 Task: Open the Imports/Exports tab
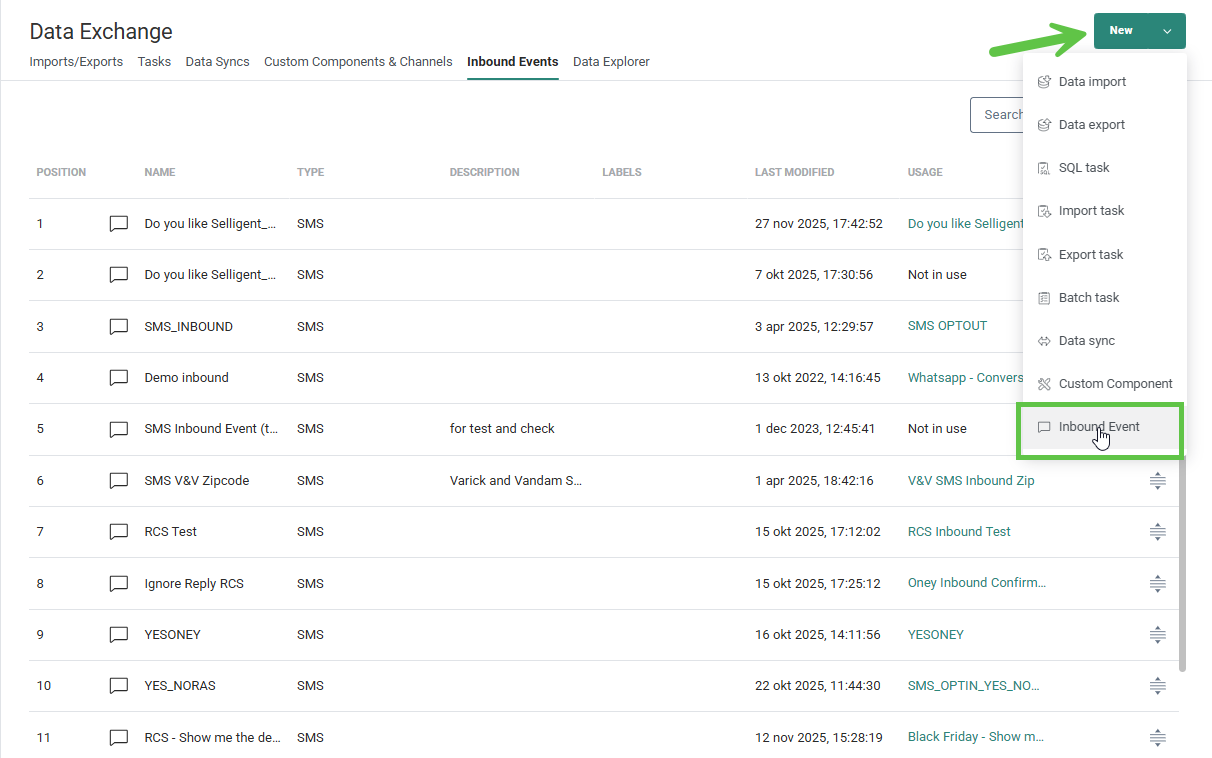(x=76, y=62)
